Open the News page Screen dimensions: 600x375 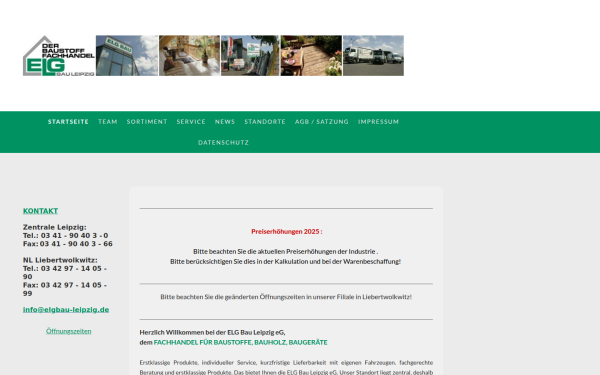coord(225,122)
